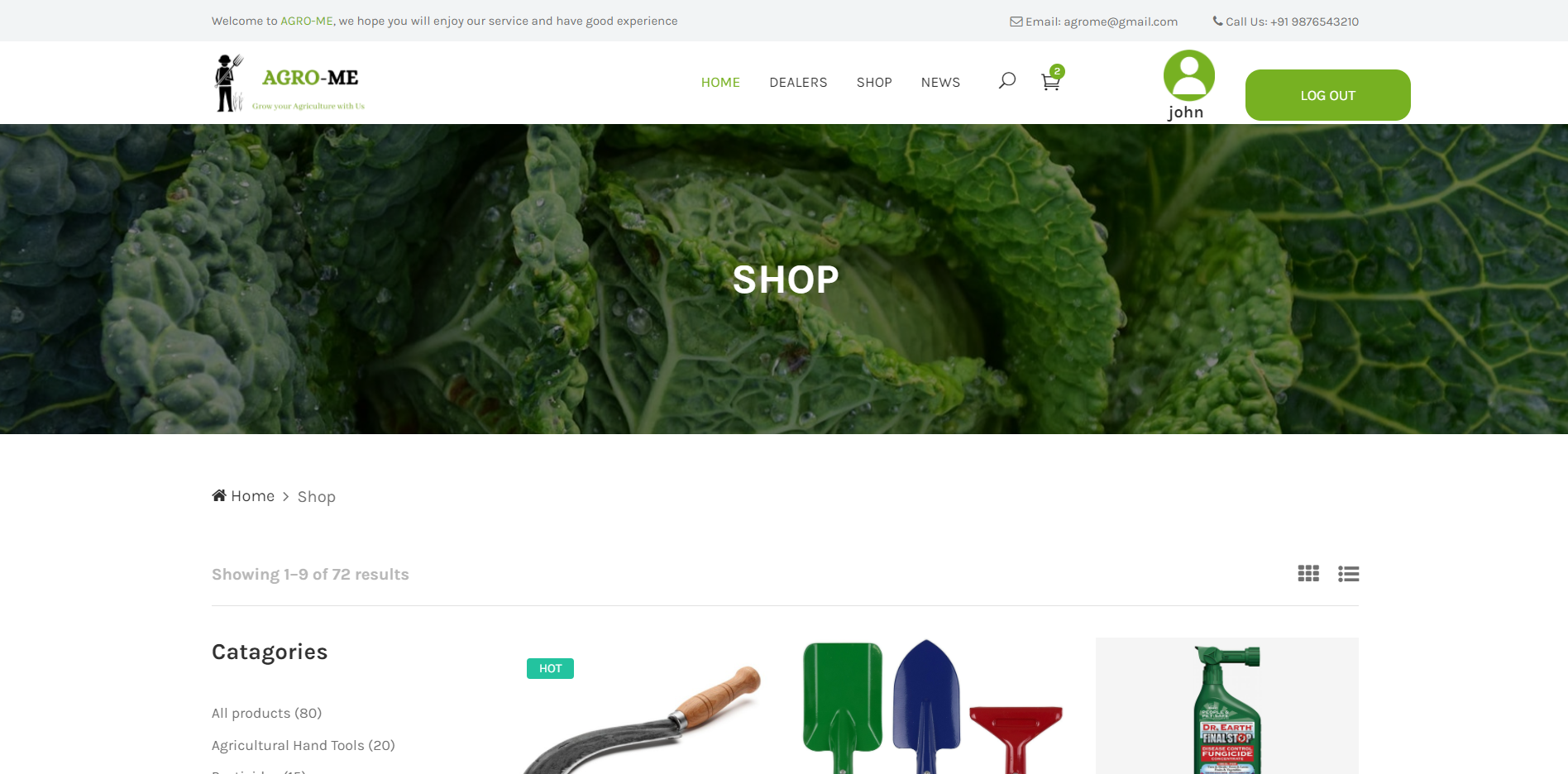Screen dimensions: 1568x774
Task: Click the email envelope icon
Action: [1016, 21]
